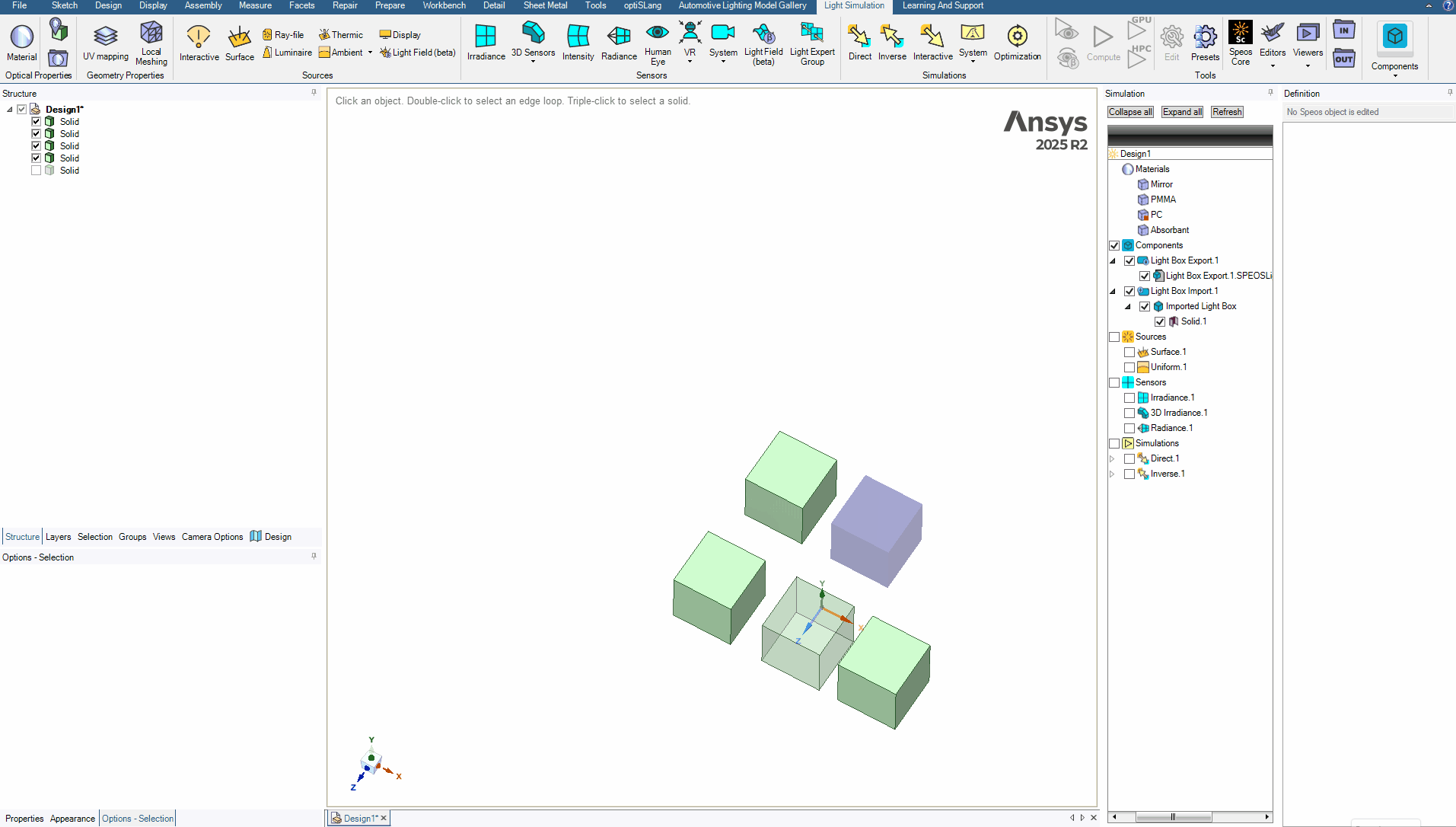The height and width of the screenshot is (827, 1456).
Task: Create a Direct simulation
Action: click(859, 43)
